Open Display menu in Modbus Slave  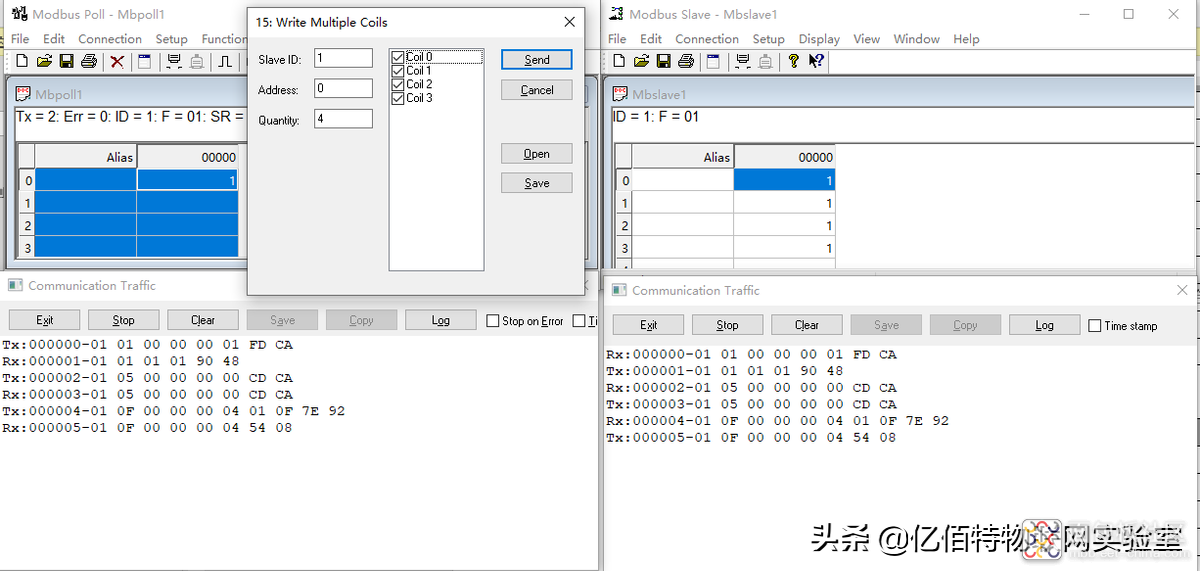click(x=819, y=39)
